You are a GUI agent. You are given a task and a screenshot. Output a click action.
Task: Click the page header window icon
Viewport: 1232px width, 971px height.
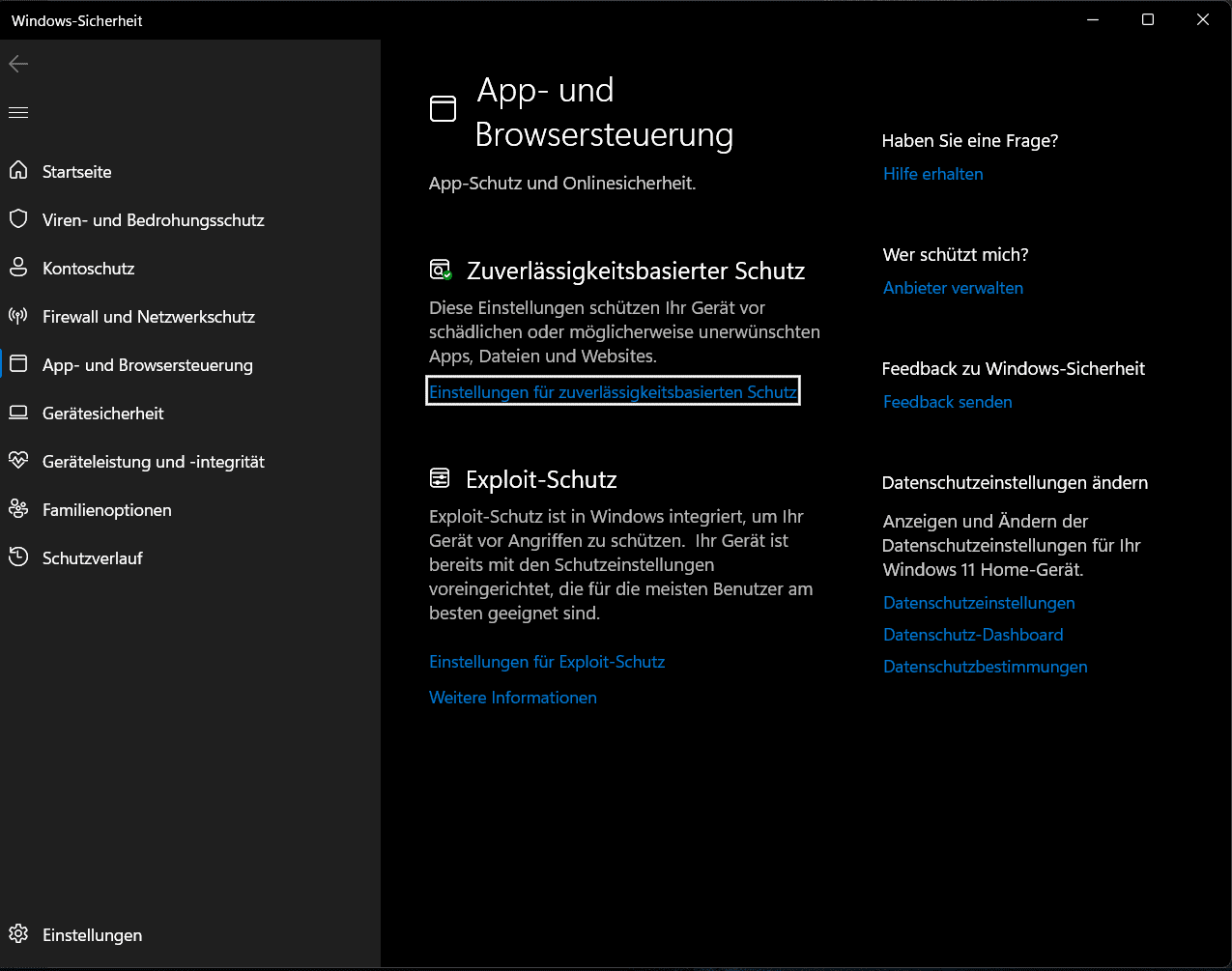click(443, 108)
